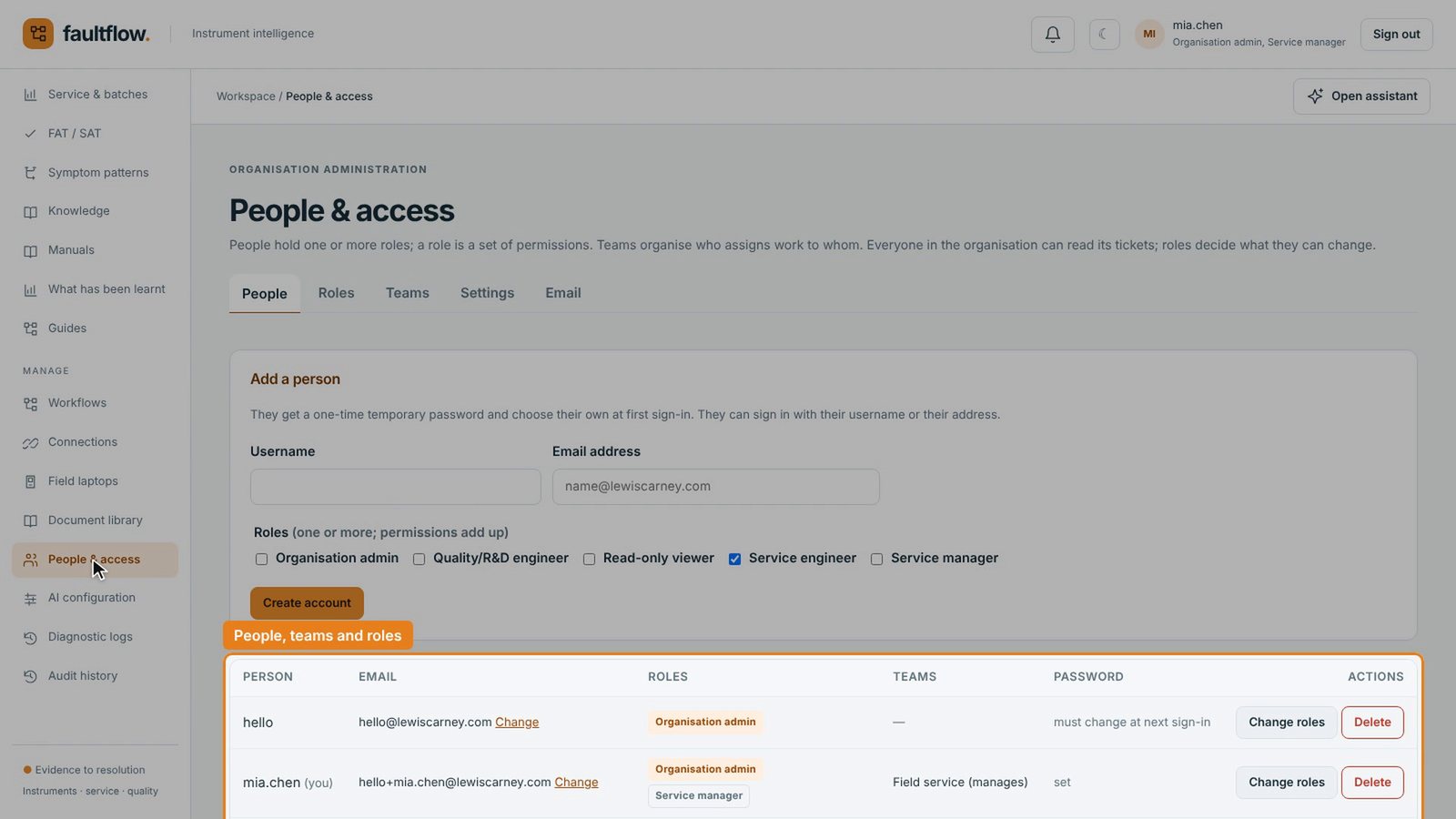Switch to the People tab
The height and width of the screenshot is (819, 1456).
click(265, 293)
